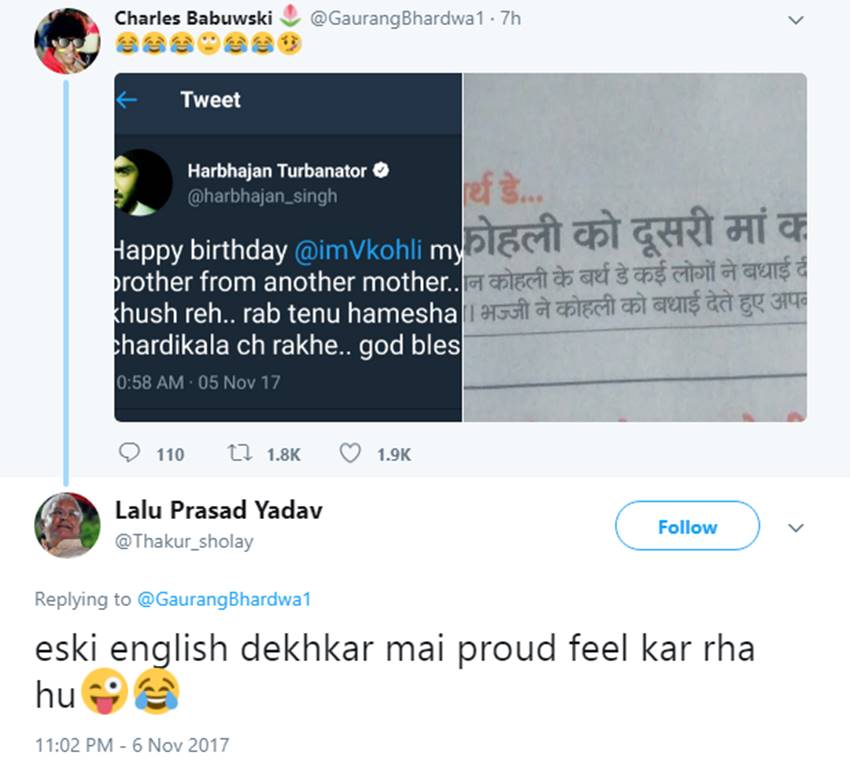Open the 7h timestamp link
The image size is (850, 770).
pos(511,18)
